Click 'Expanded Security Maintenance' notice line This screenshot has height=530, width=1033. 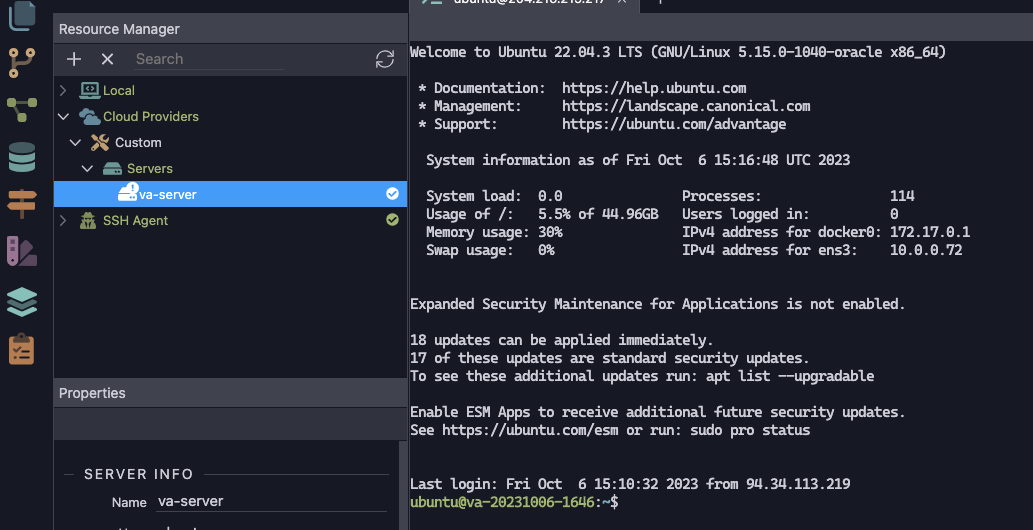(657, 304)
